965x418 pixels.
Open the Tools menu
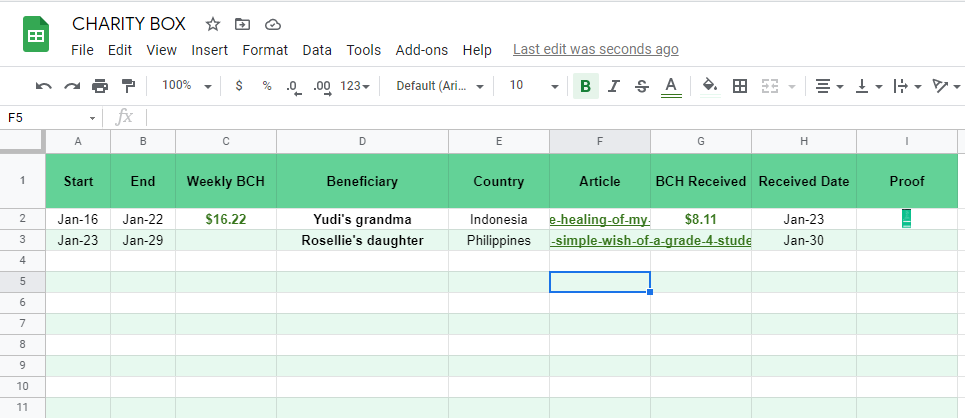(364, 50)
